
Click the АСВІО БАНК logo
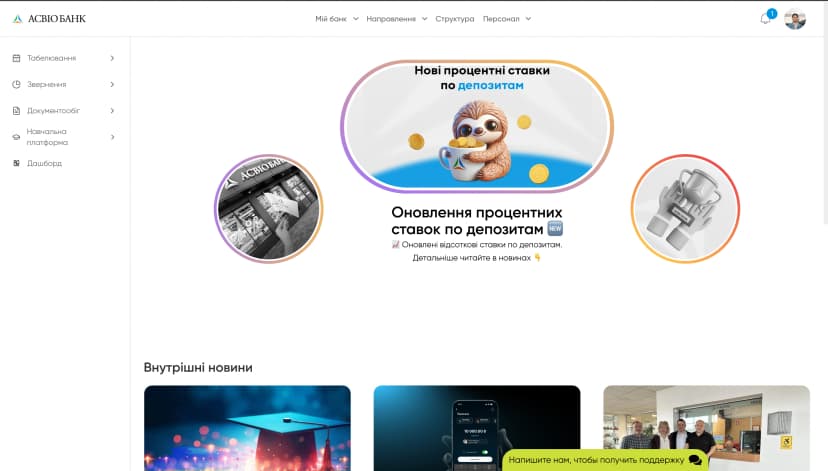point(49,18)
